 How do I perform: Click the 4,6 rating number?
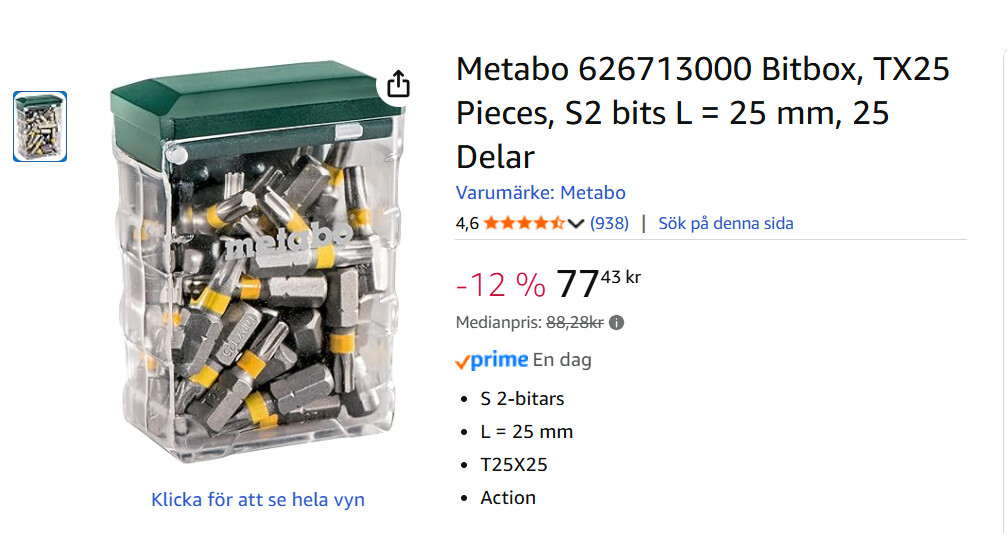click(x=467, y=223)
